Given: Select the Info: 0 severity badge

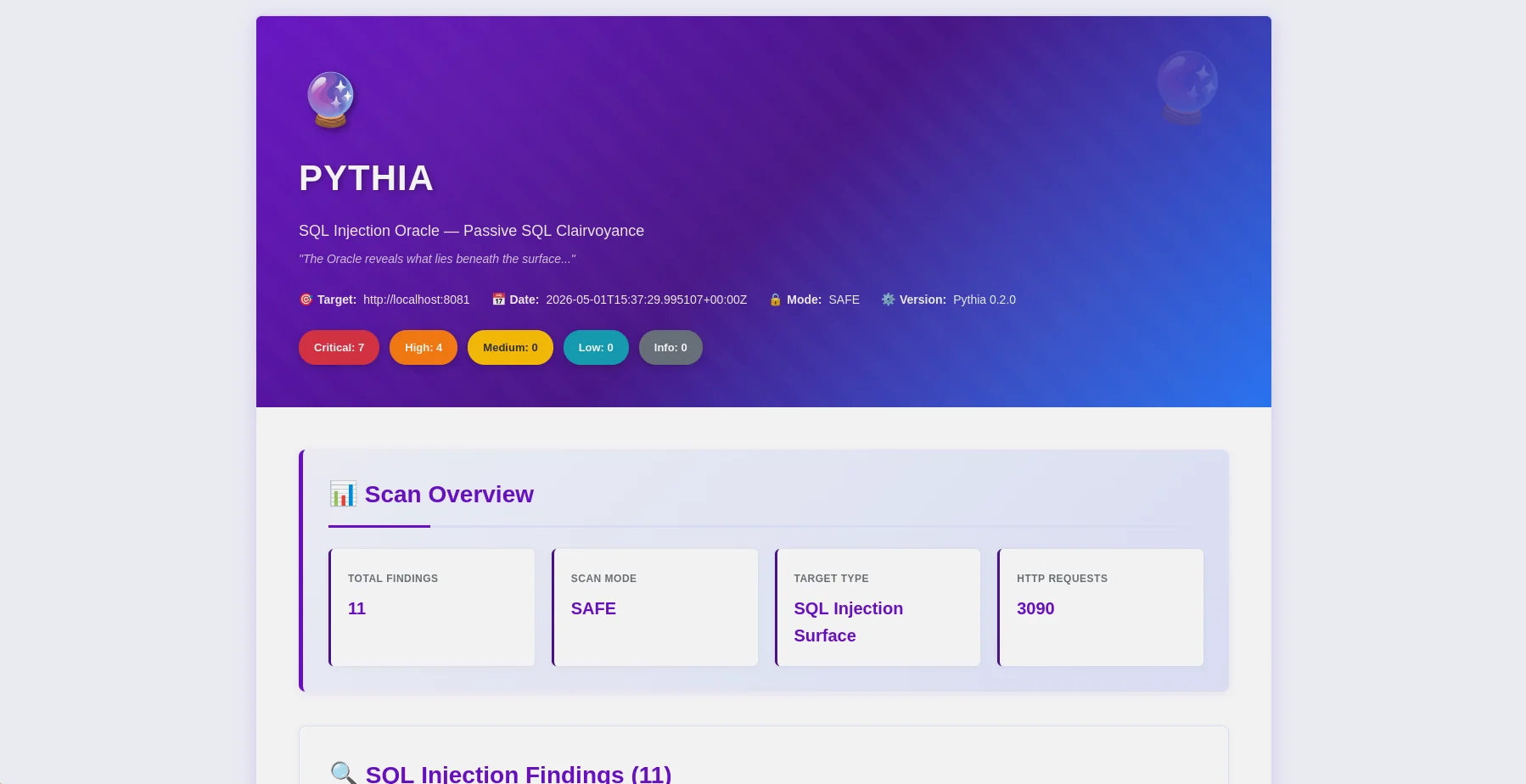Looking at the screenshot, I should tap(670, 348).
